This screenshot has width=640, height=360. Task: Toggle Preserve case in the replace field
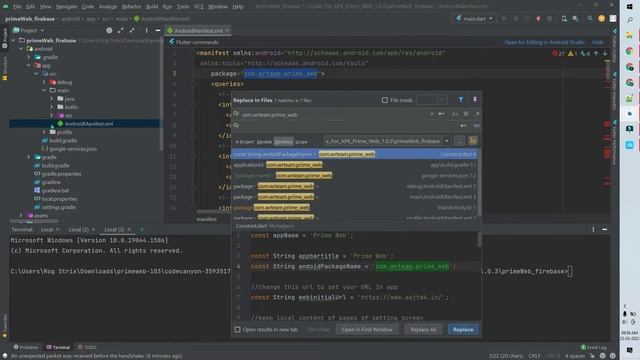coord(476,126)
